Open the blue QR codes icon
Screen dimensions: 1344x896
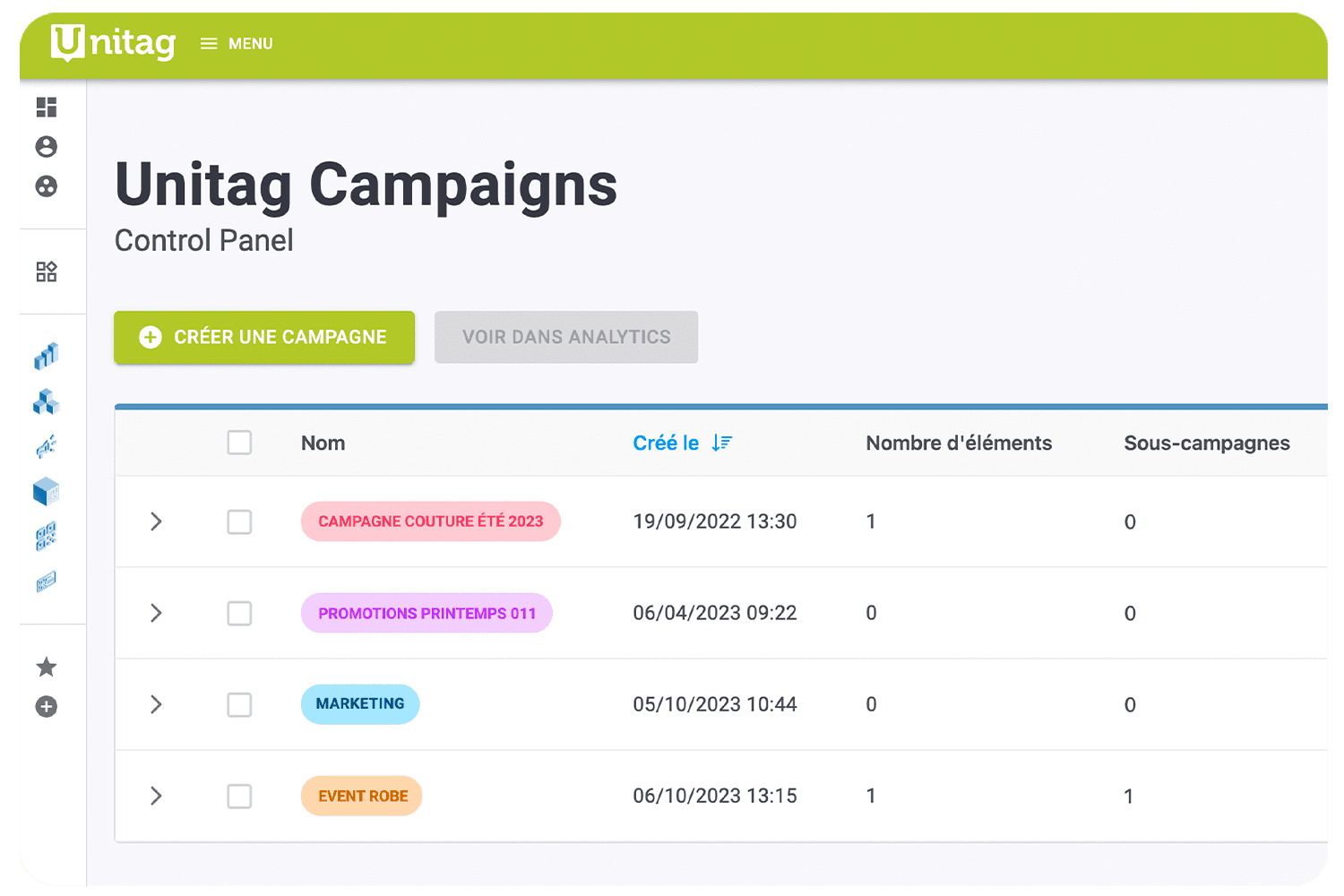coord(47,536)
